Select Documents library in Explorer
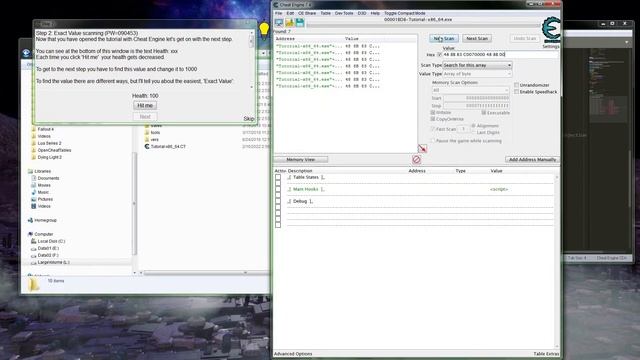 (45, 178)
